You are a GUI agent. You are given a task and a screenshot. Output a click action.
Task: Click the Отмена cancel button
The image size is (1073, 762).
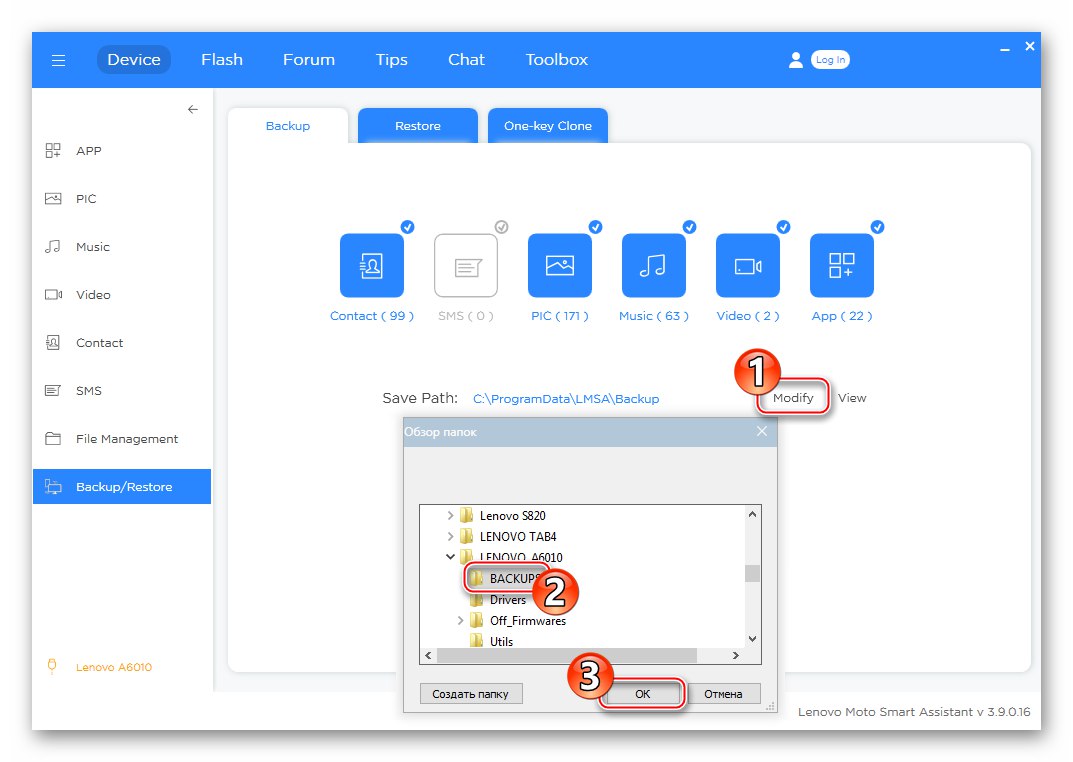(x=723, y=694)
